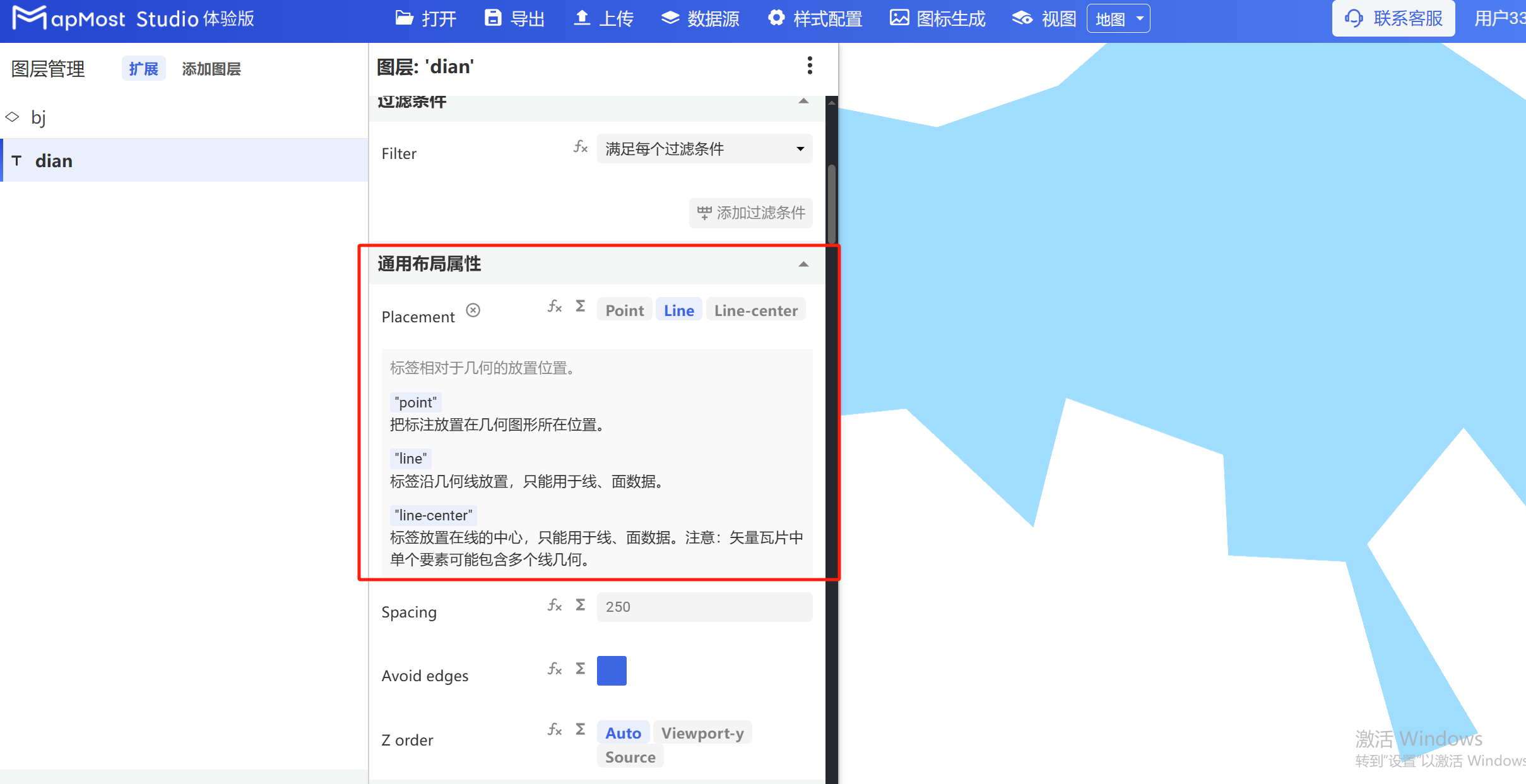This screenshot has width=1526, height=784.
Task: Select Point placement mode
Action: (624, 310)
